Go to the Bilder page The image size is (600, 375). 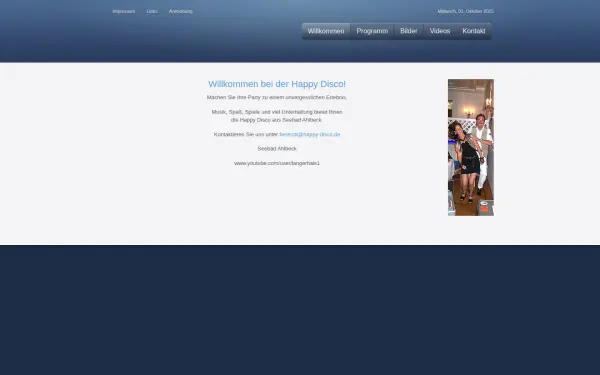[x=409, y=31]
